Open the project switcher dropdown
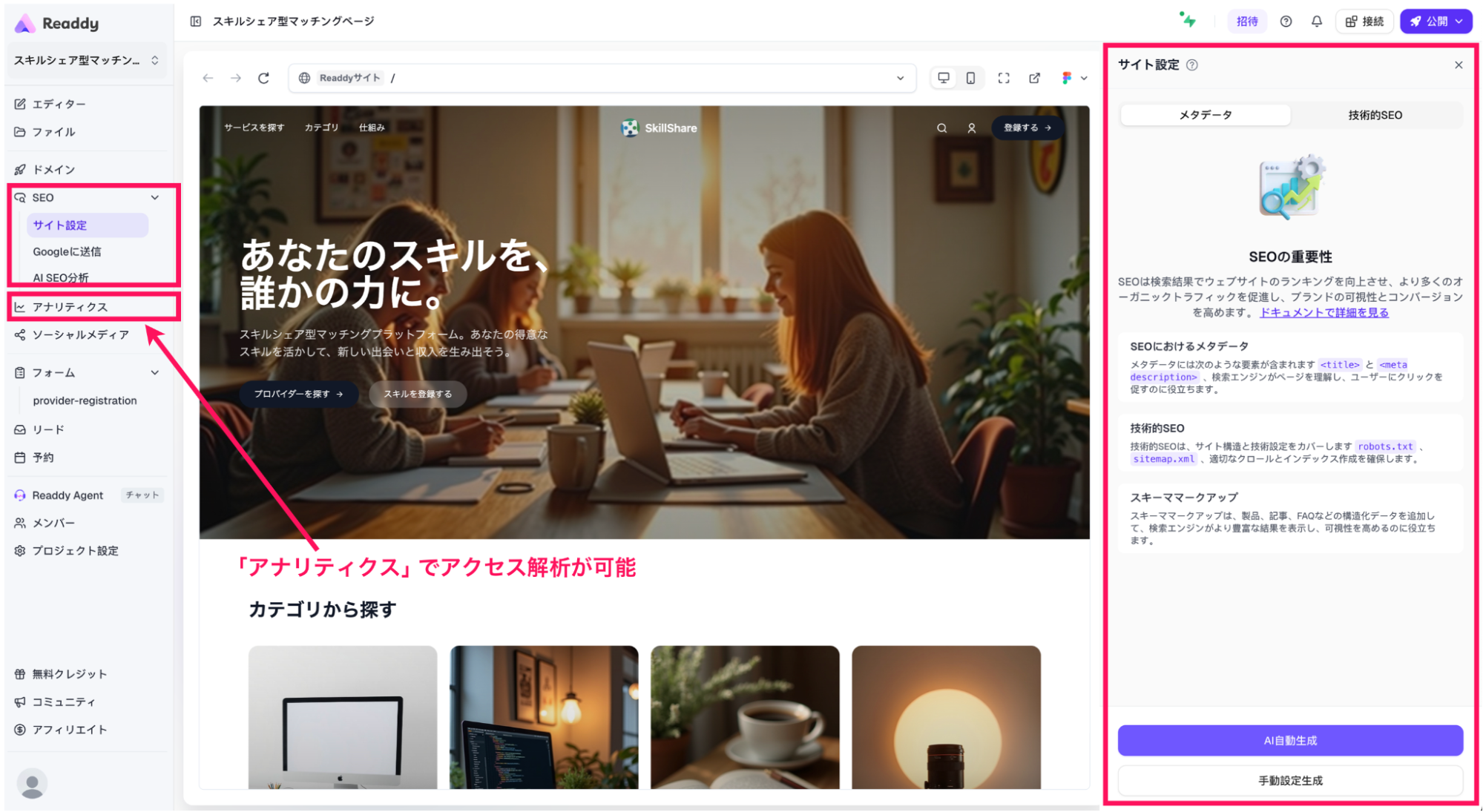This screenshot has width=1483, height=812. click(87, 60)
